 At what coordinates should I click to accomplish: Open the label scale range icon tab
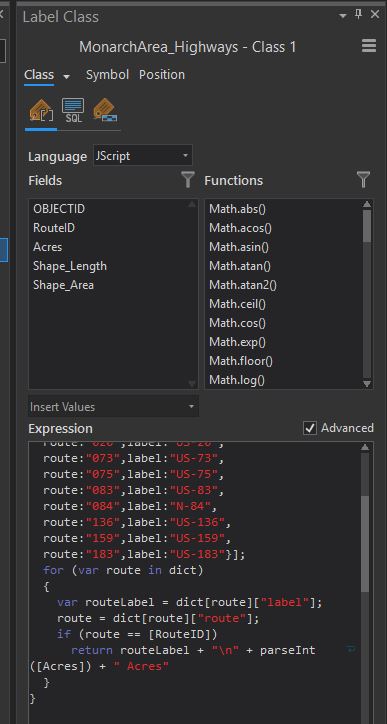105,110
